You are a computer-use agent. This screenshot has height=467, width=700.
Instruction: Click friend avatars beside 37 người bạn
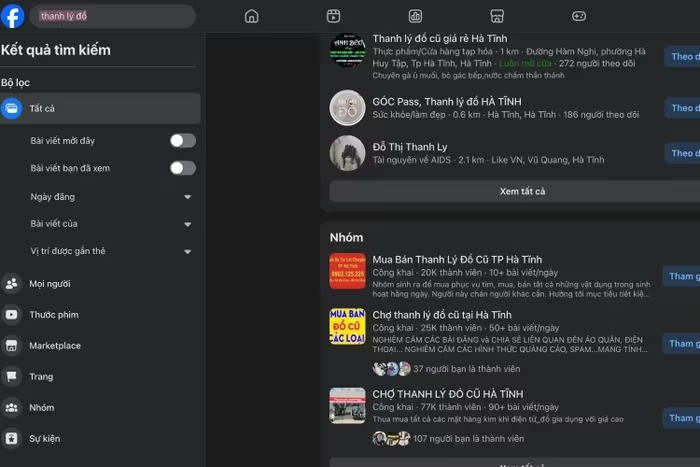coord(392,369)
